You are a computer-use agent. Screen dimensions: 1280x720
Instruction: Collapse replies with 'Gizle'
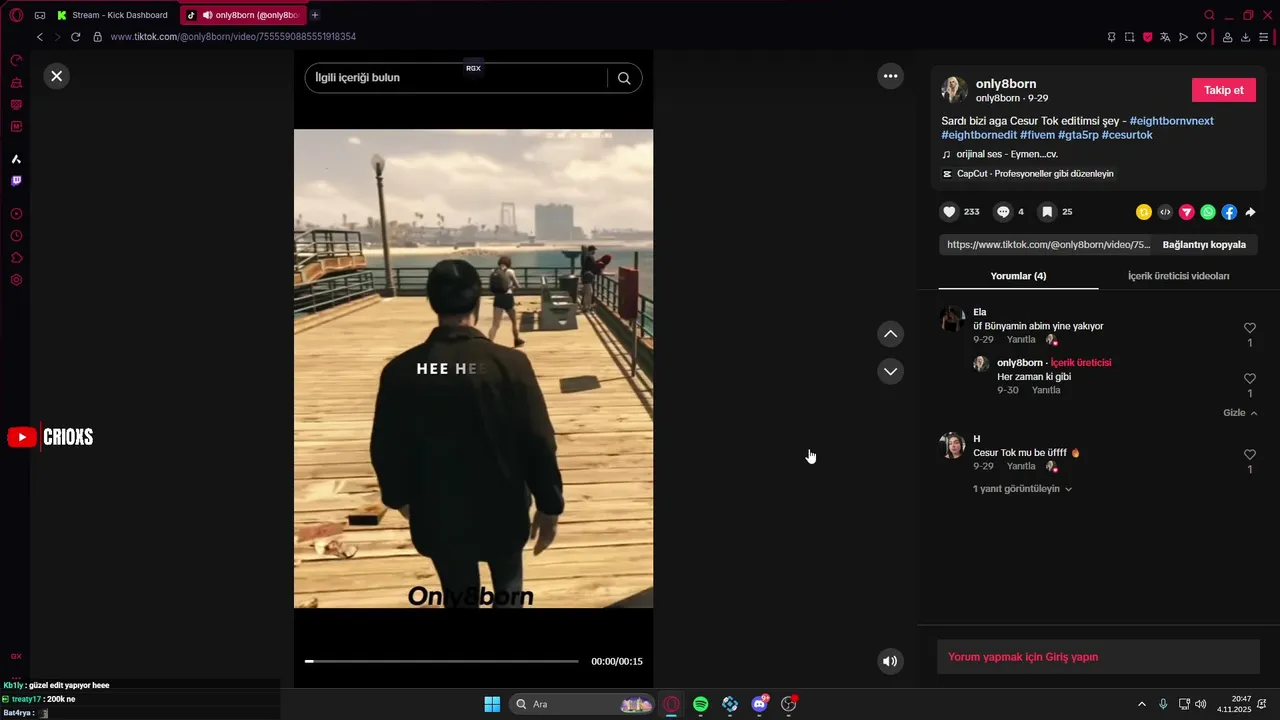click(x=1240, y=413)
